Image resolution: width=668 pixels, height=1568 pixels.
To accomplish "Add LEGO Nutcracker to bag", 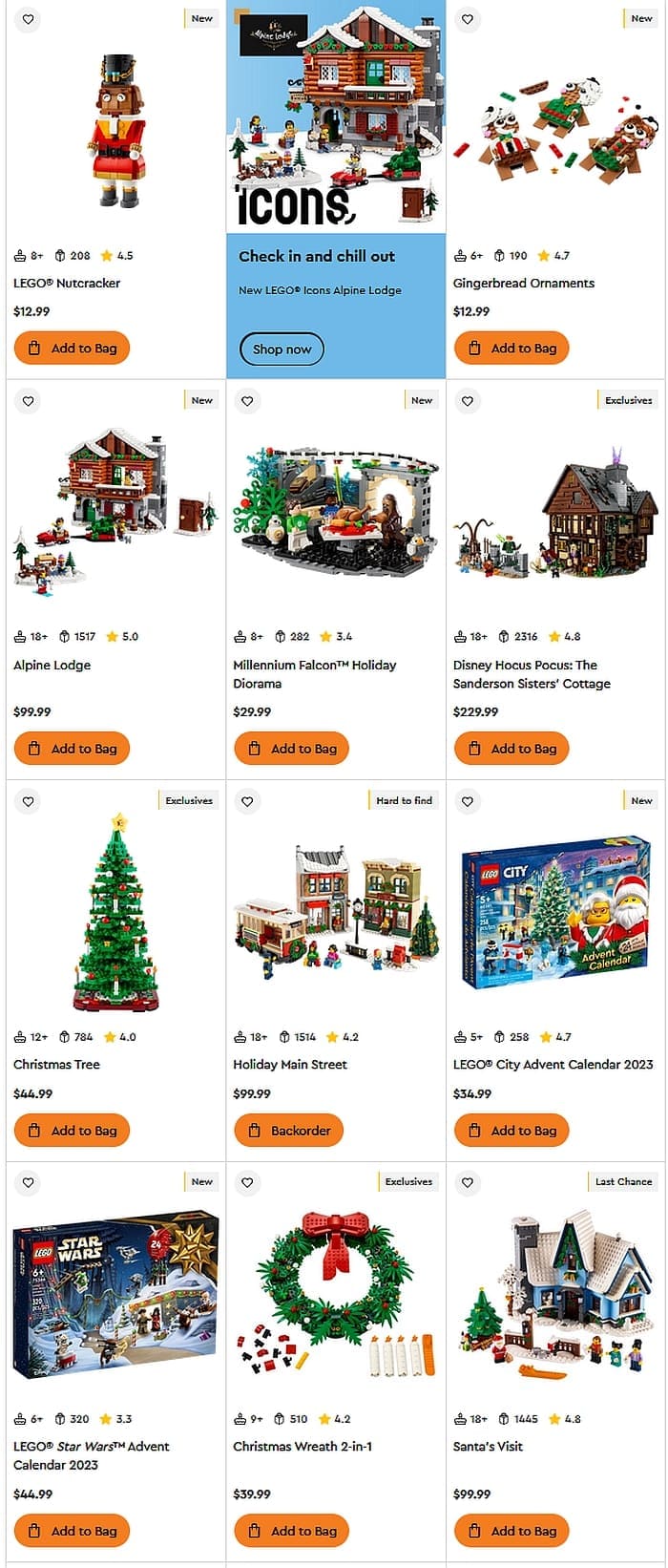I will [72, 349].
